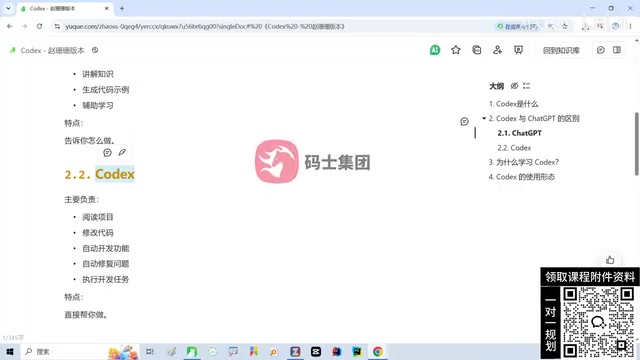Go back with the browser back arrow
Image resolution: width=640 pixels, height=360 pixels.
pyautogui.click(x=9, y=27)
